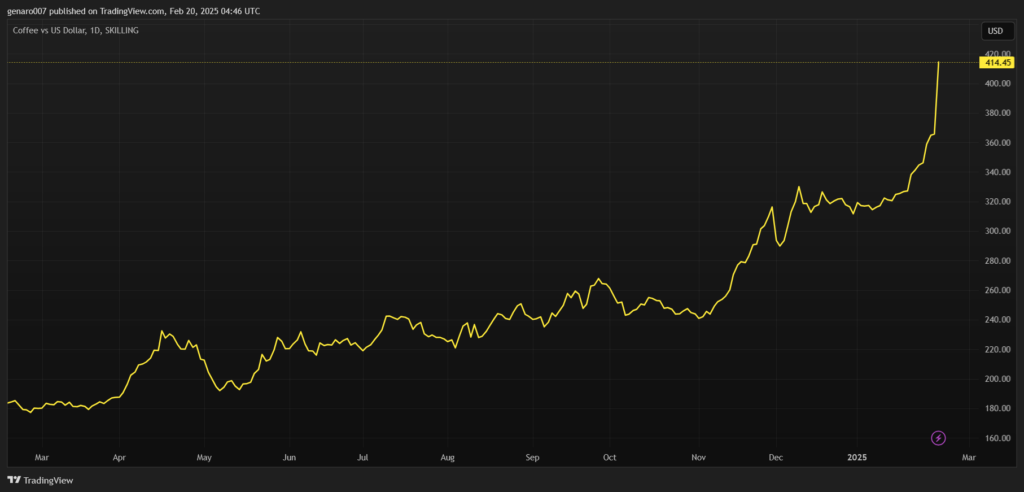Select the 260.00 level on price axis
1024x492 pixels.
[x=994, y=290]
